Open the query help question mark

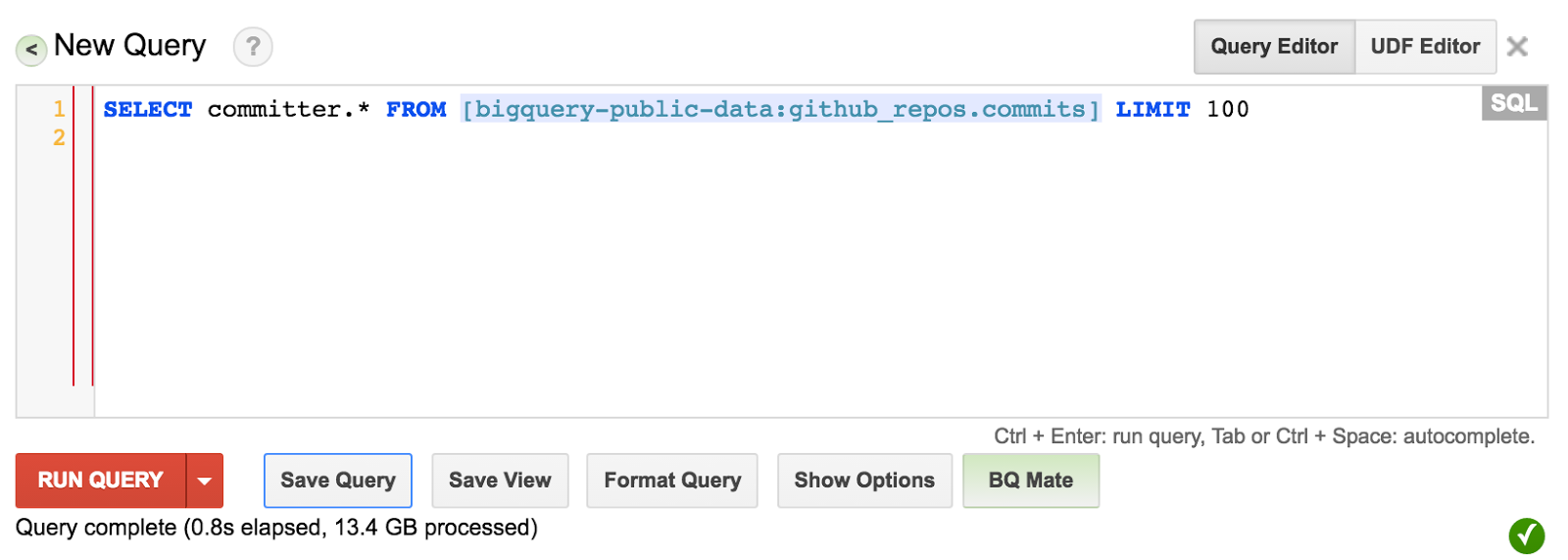tap(253, 46)
